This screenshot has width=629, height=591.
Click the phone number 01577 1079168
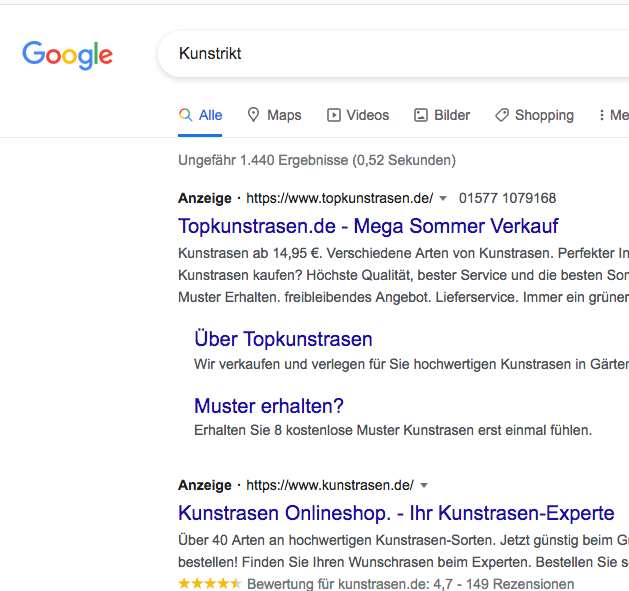click(x=507, y=198)
